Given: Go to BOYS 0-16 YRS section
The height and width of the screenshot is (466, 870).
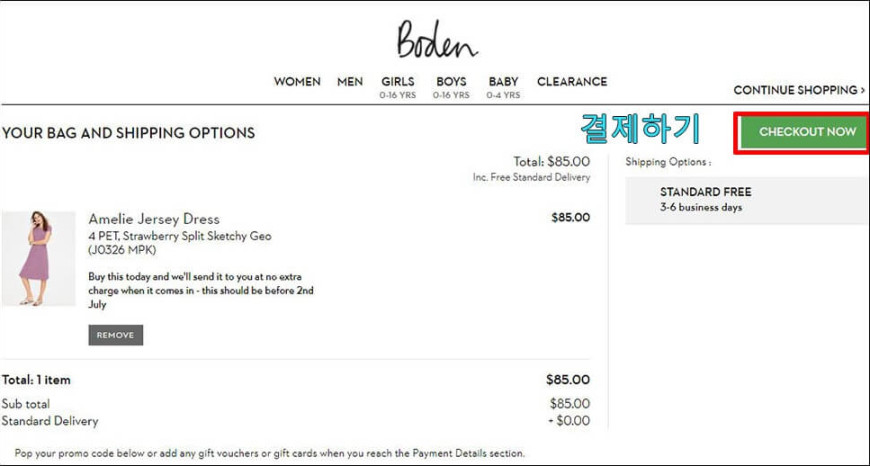Looking at the screenshot, I should point(451,88).
